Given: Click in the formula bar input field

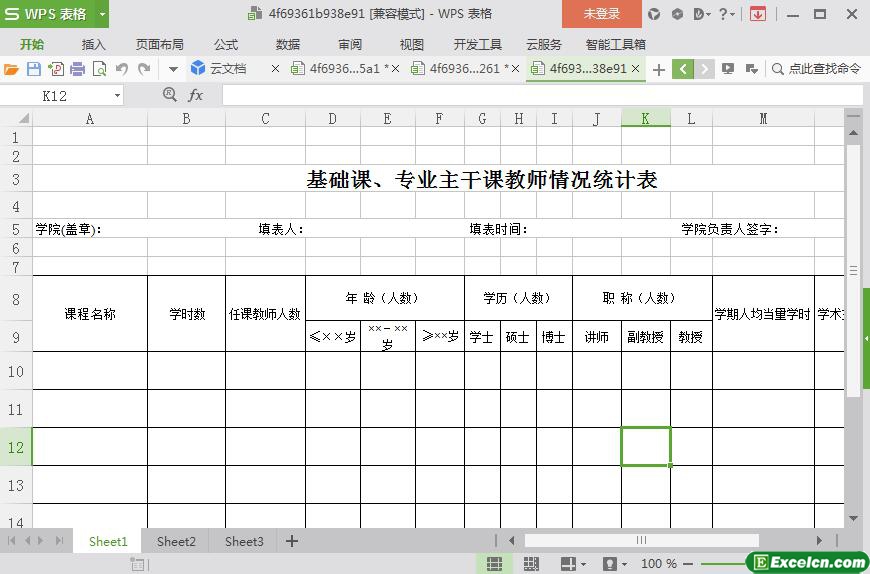Looking at the screenshot, I should pyautogui.click(x=540, y=95).
